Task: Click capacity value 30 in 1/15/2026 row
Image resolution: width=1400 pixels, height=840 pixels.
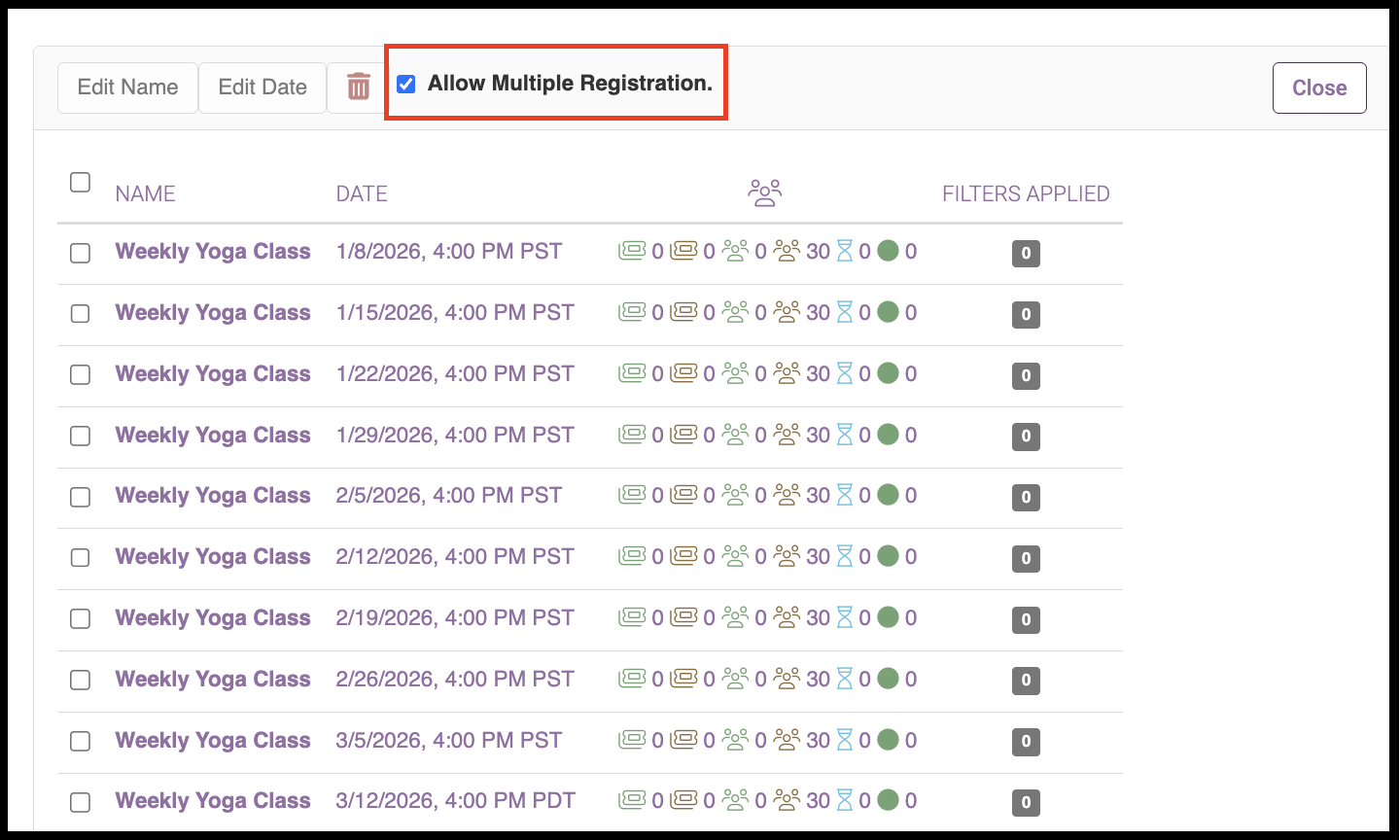Action: [x=818, y=313]
